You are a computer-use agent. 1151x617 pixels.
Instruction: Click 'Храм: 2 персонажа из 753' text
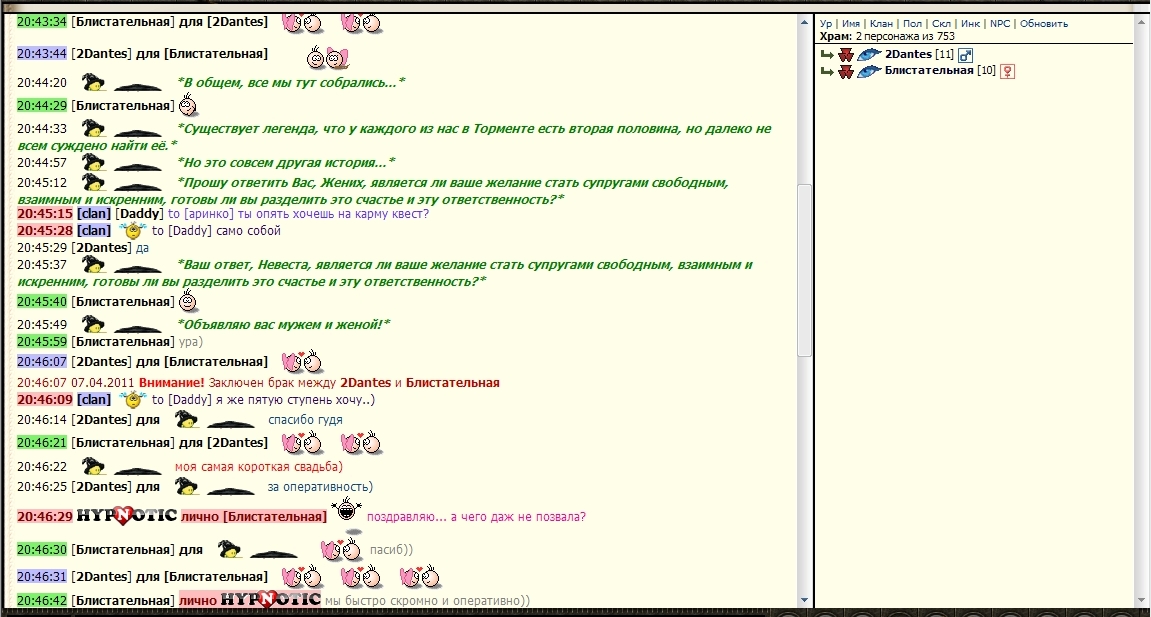tap(887, 36)
